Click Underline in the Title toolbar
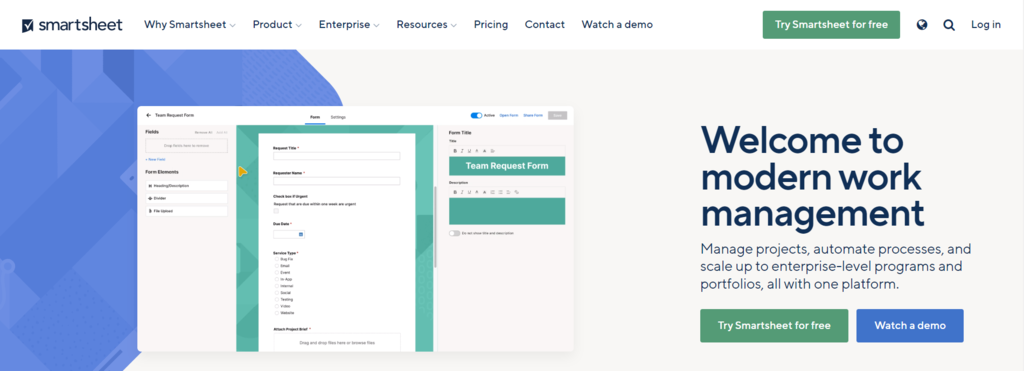Screen dimensions: 1024x371 pyautogui.click(x=469, y=151)
